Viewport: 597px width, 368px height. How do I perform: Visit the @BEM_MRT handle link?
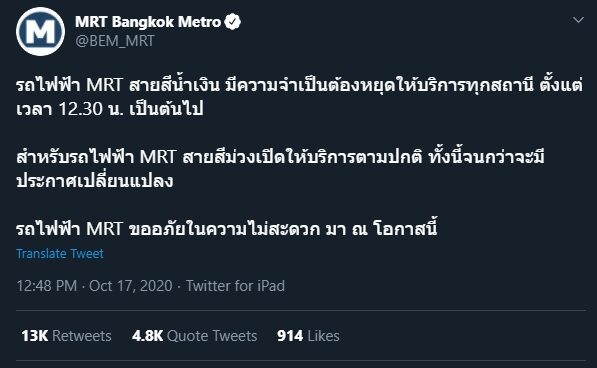pos(115,41)
